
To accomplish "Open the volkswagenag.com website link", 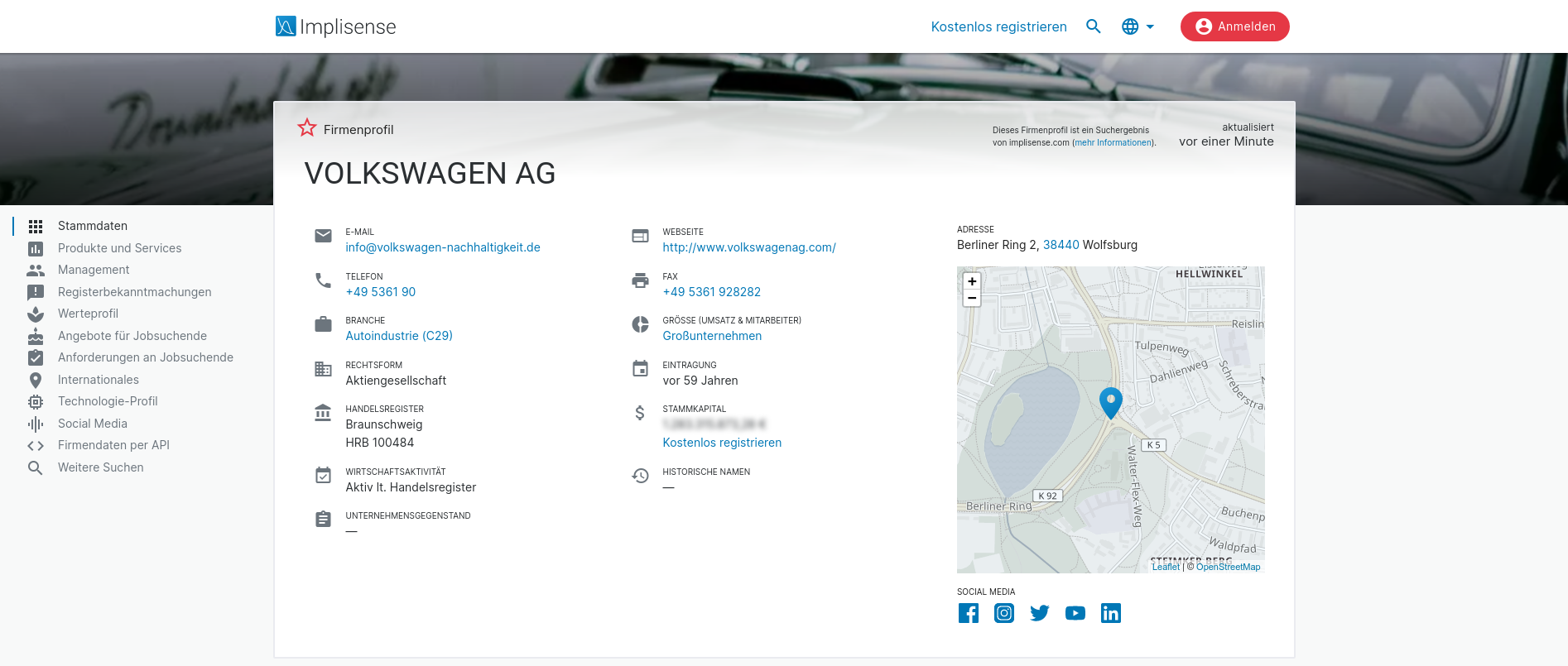I will 748,247.
